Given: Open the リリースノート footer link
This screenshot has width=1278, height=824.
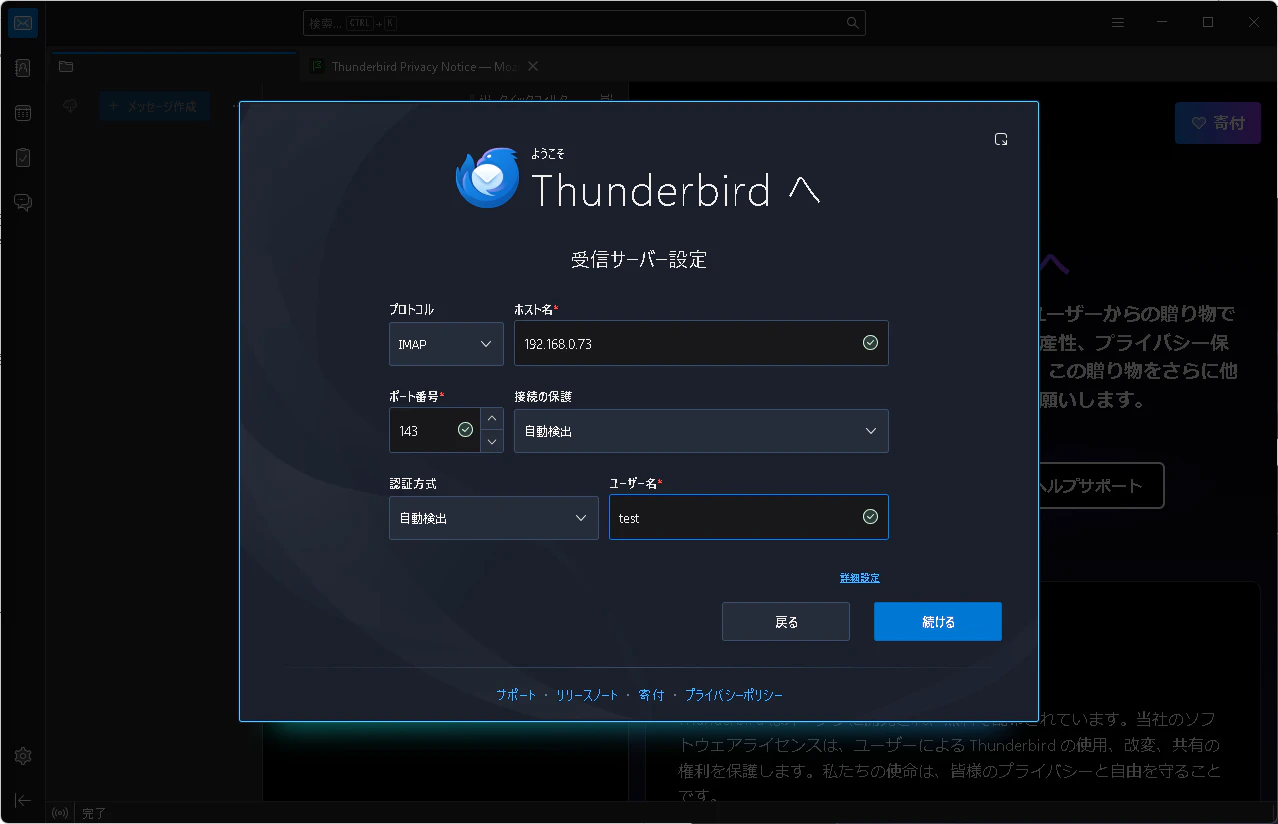Looking at the screenshot, I should 587,695.
